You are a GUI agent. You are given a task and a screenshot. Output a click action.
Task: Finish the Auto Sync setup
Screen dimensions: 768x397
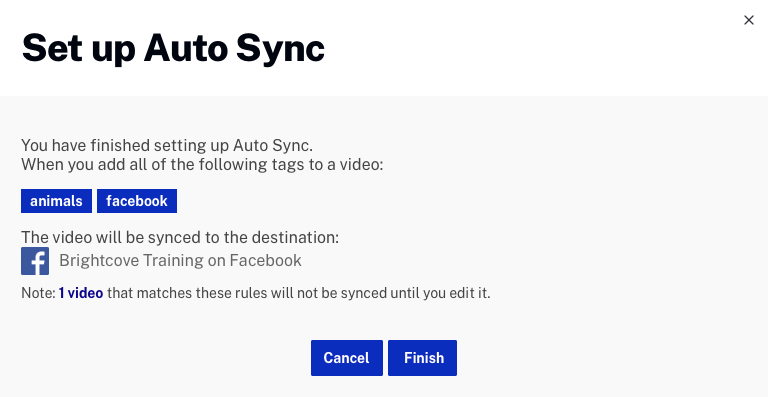pos(422,358)
